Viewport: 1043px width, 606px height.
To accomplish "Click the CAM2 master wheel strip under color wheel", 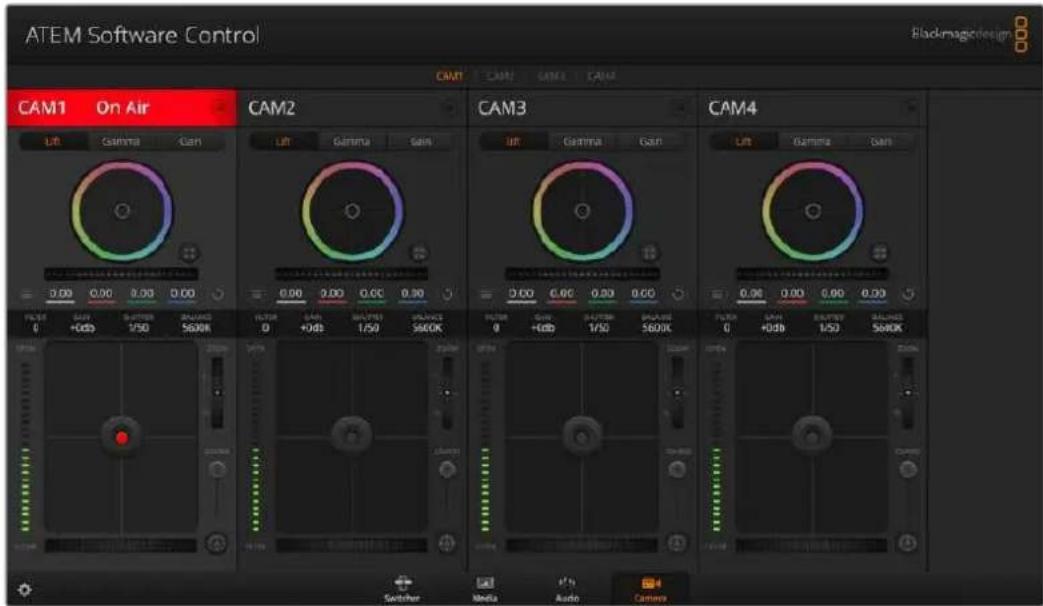I will 351,273.
